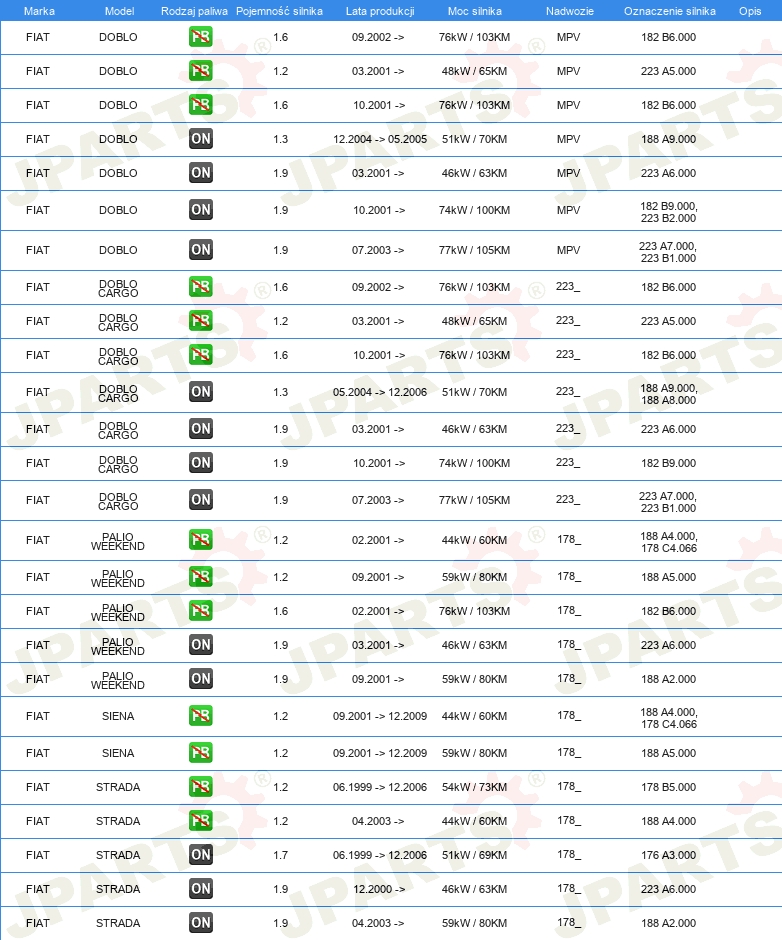Click diesel ON icon for PALIO WEEKEND 46kW / 63KM

point(200,645)
